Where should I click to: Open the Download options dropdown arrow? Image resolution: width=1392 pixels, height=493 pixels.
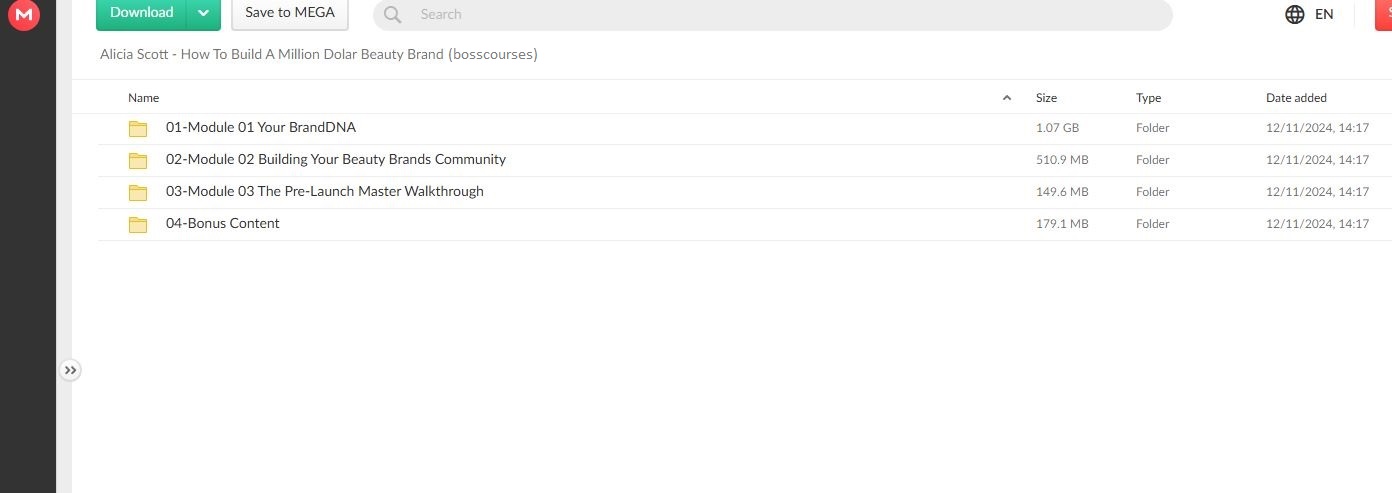coord(203,13)
